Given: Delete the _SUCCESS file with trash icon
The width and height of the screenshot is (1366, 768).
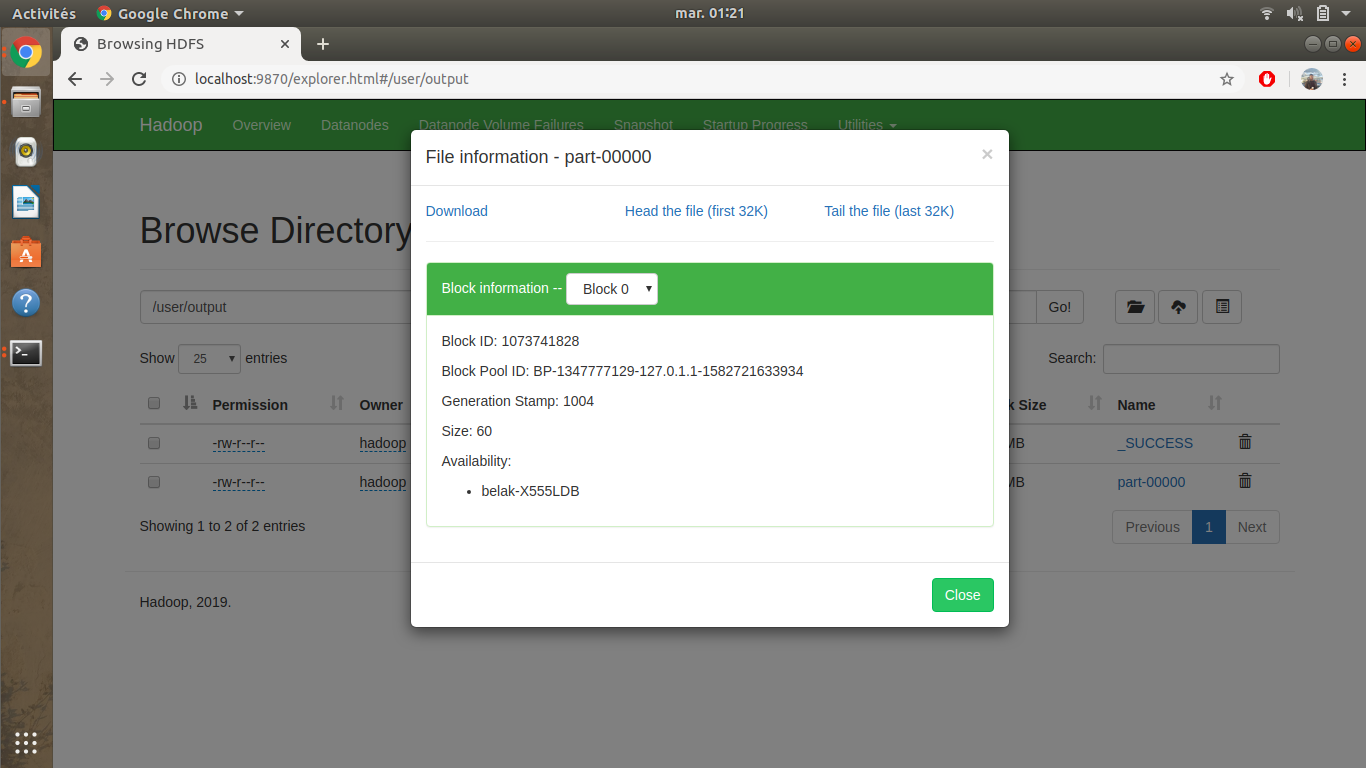Looking at the screenshot, I should 1245,441.
